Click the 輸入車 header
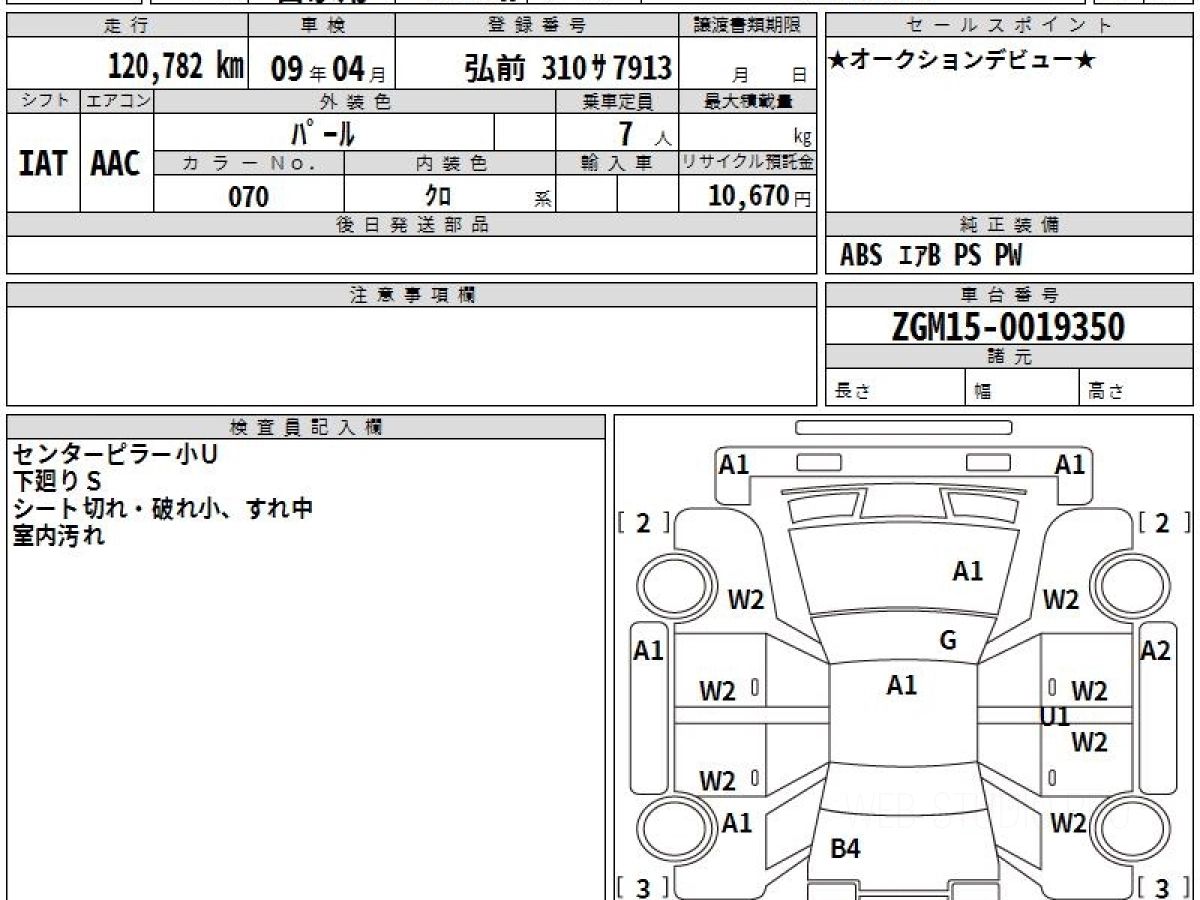The width and height of the screenshot is (1200, 900). tap(617, 164)
